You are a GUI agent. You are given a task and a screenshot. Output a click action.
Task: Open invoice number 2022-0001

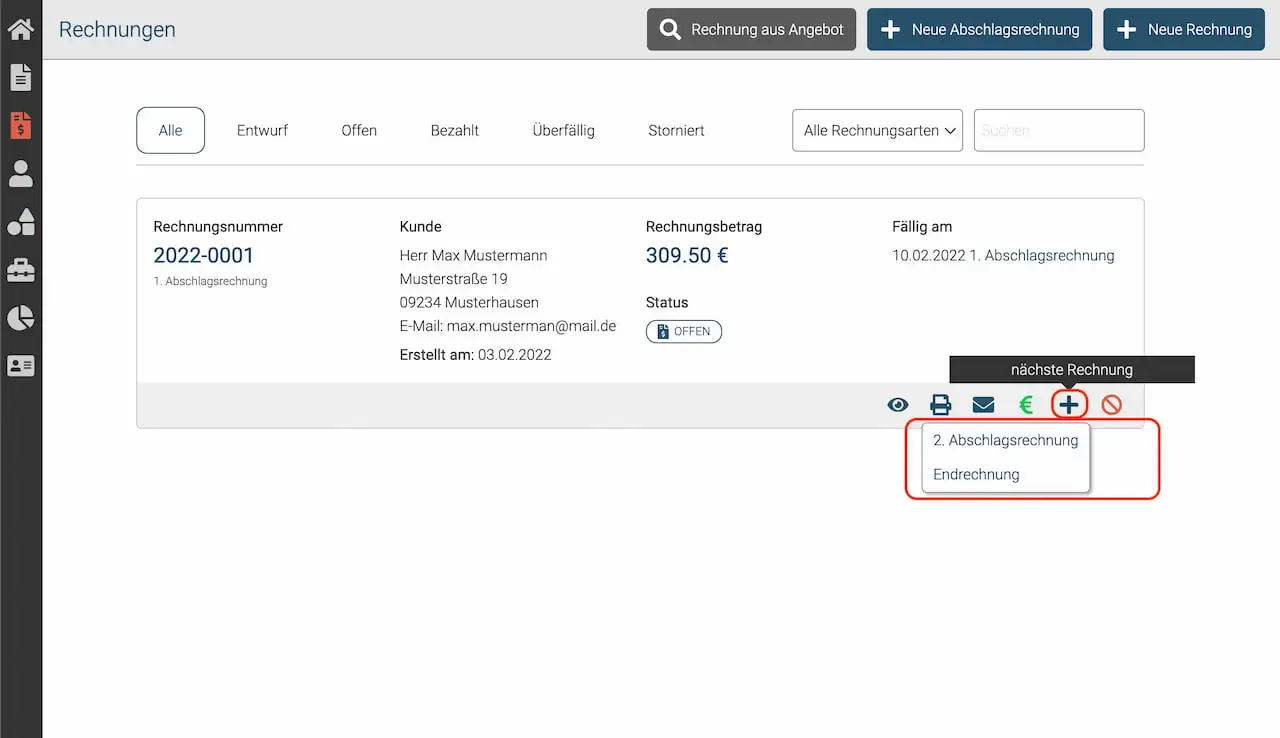click(x=204, y=255)
